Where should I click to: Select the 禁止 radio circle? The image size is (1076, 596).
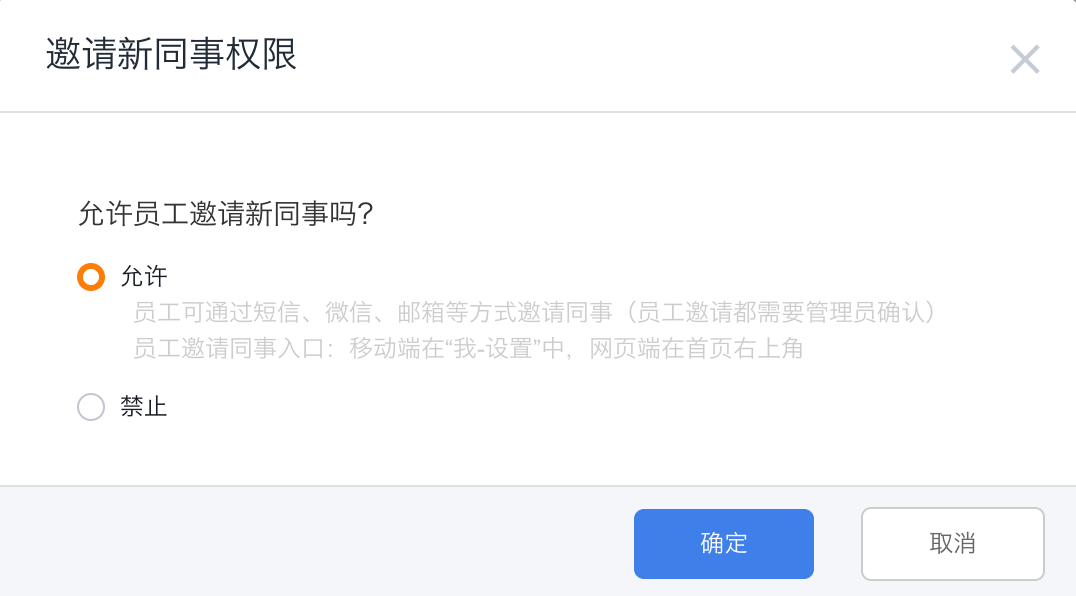[x=91, y=407]
